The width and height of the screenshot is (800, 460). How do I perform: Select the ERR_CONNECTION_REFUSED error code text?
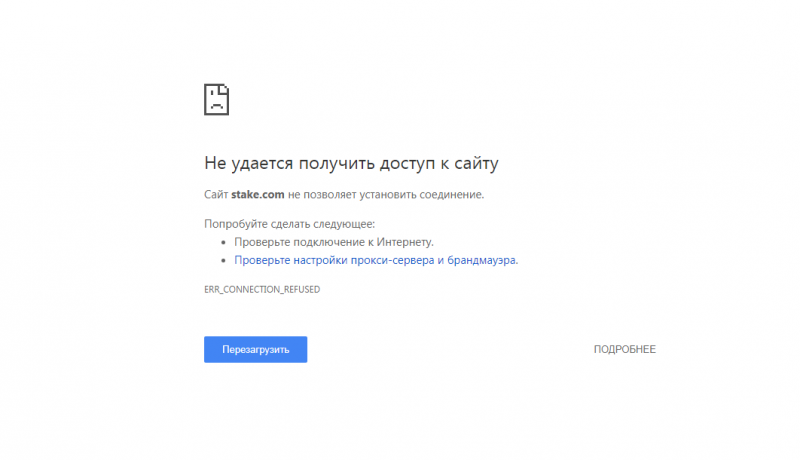click(262, 289)
